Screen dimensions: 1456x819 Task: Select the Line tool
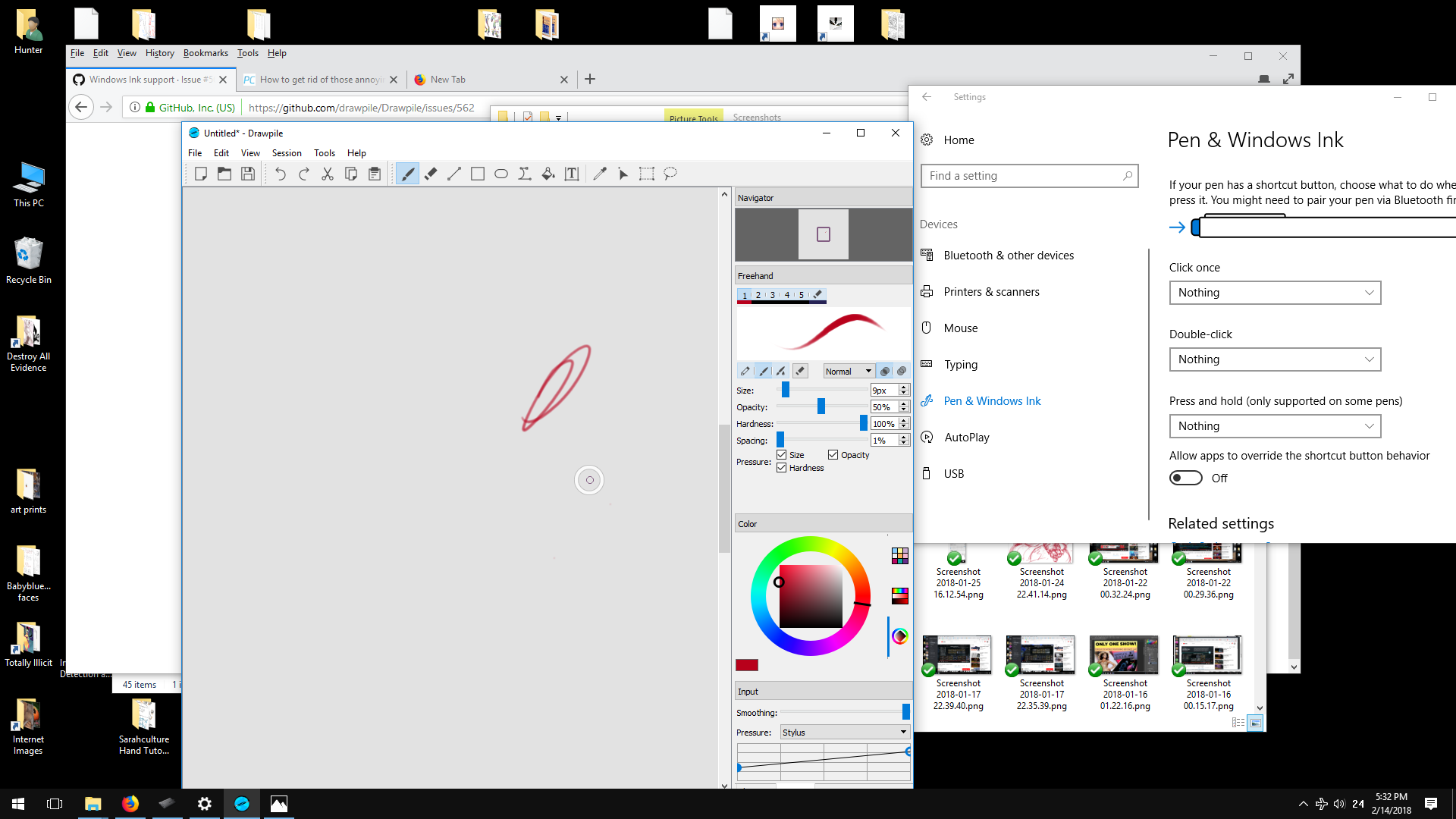(453, 174)
